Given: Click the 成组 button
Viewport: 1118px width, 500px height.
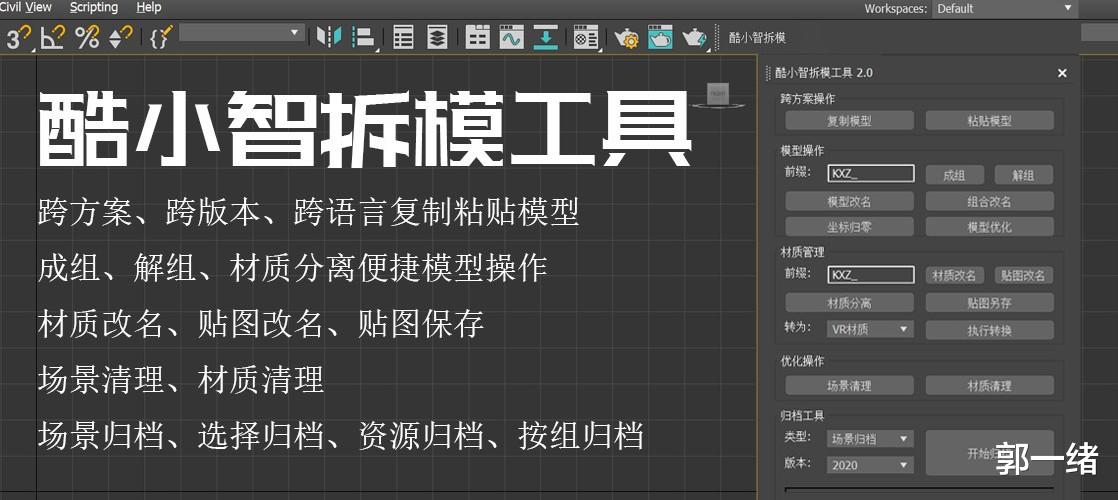Looking at the screenshot, I should pyautogui.click(x=955, y=175).
